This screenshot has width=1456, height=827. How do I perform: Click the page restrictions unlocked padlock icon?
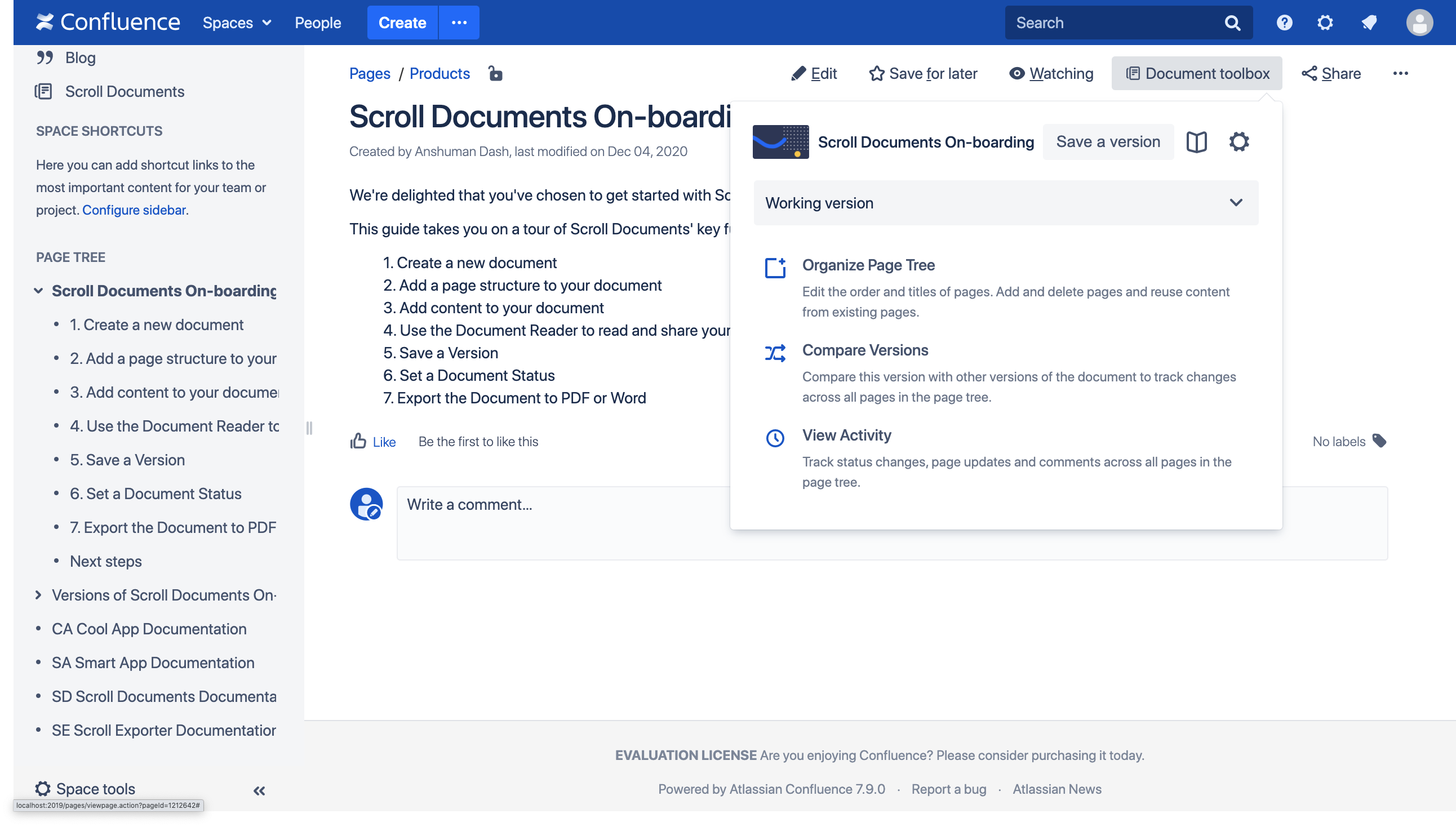pos(495,74)
